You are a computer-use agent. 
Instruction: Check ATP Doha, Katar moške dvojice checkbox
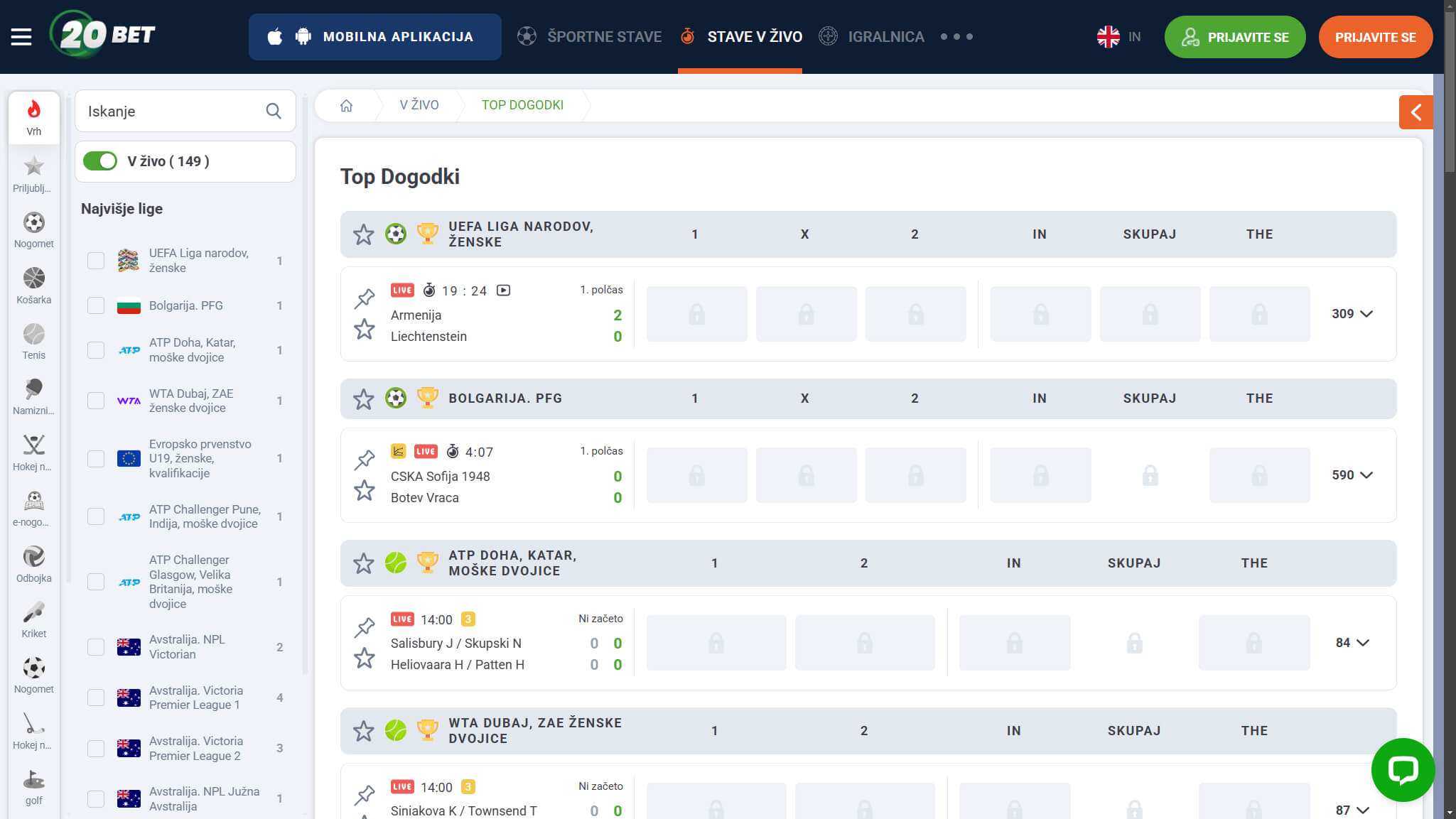[96, 350]
